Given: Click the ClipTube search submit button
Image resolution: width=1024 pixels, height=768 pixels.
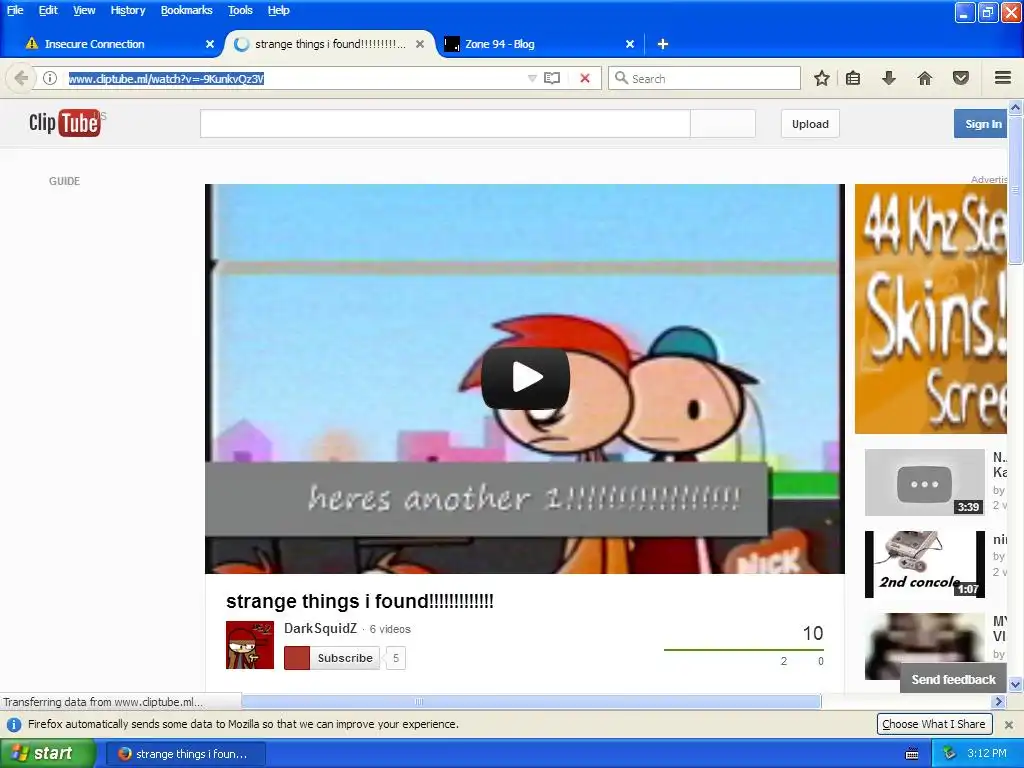Looking at the screenshot, I should tap(723, 123).
